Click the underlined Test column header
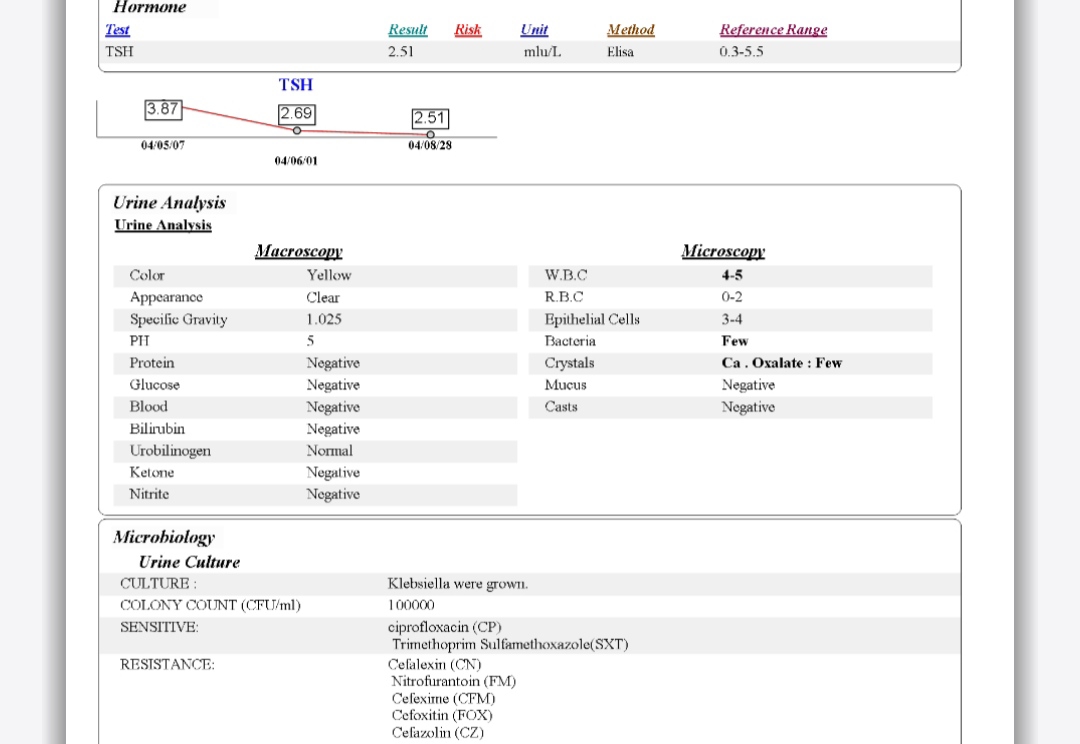Image resolution: width=1080 pixels, height=744 pixels. [x=117, y=30]
